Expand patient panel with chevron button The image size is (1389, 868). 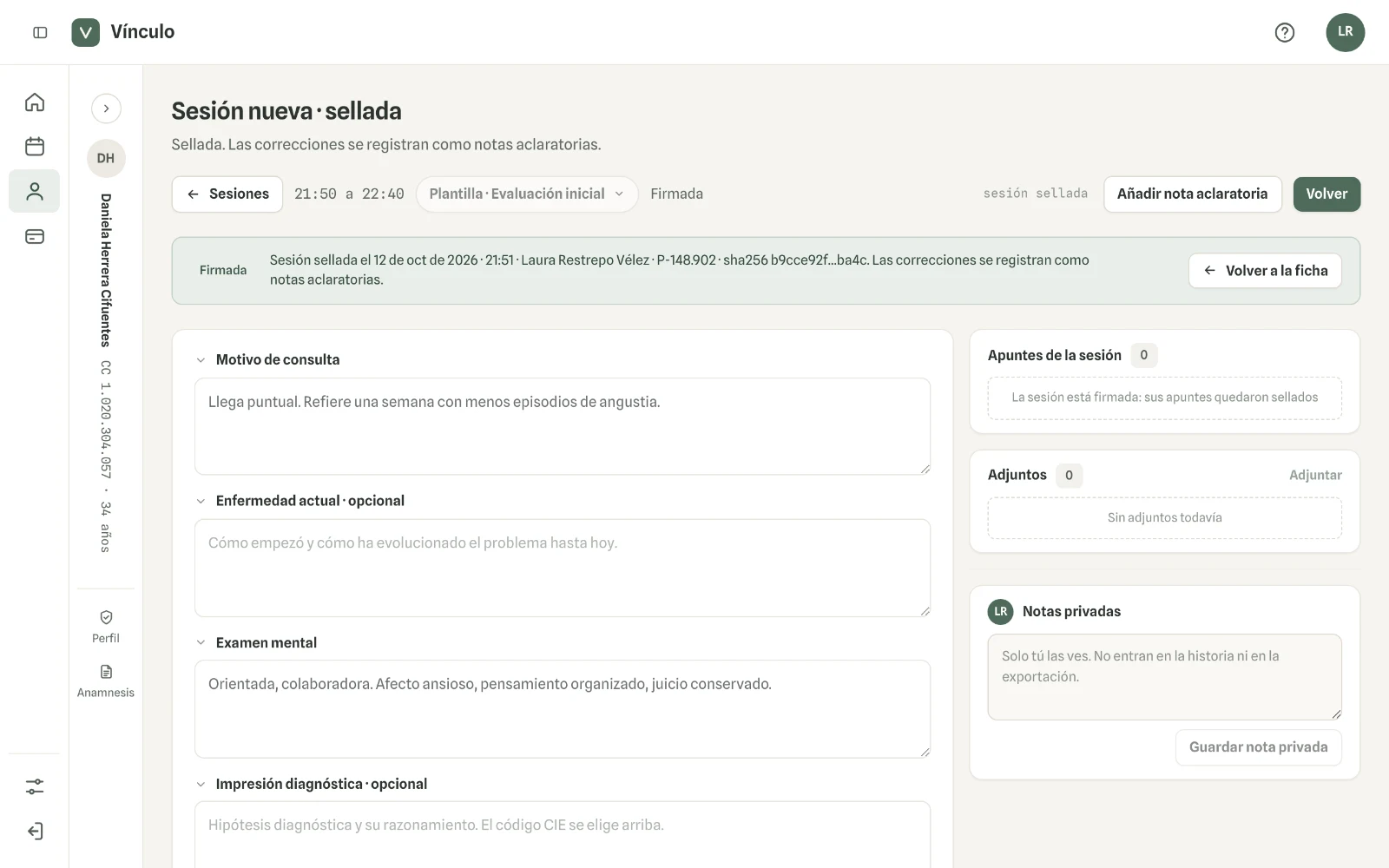(106, 108)
